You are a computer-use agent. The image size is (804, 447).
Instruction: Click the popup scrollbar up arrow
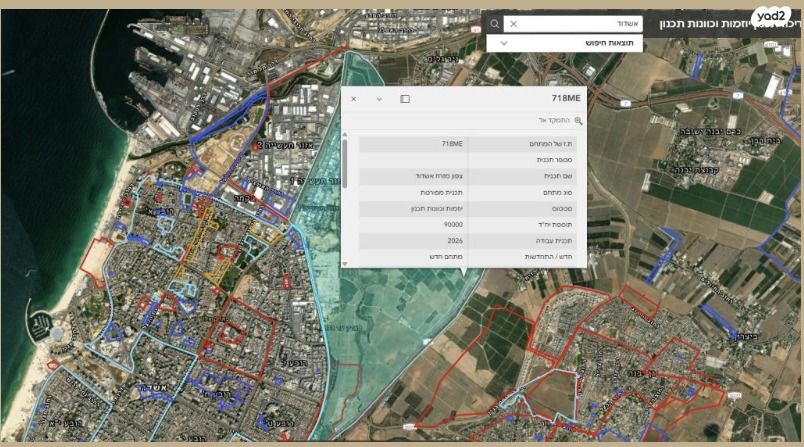(345, 133)
